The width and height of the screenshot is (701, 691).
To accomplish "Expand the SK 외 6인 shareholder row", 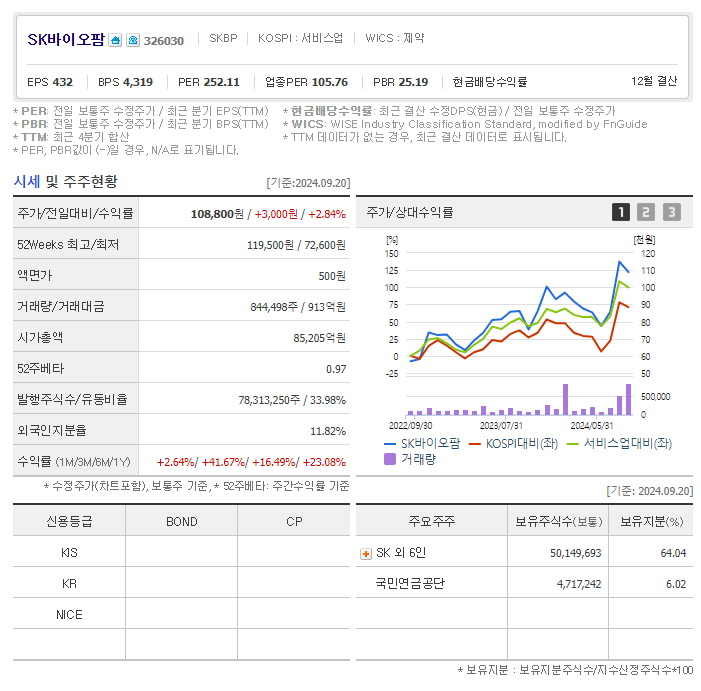I will [x=366, y=554].
